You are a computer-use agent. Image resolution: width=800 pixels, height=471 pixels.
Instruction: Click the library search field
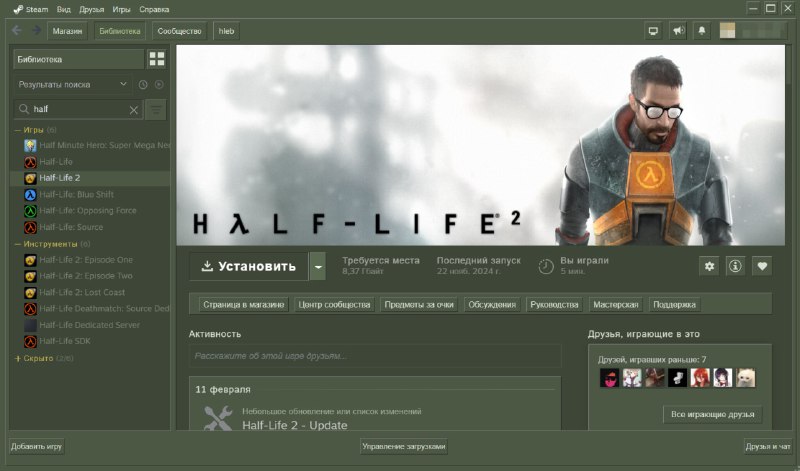click(78, 109)
